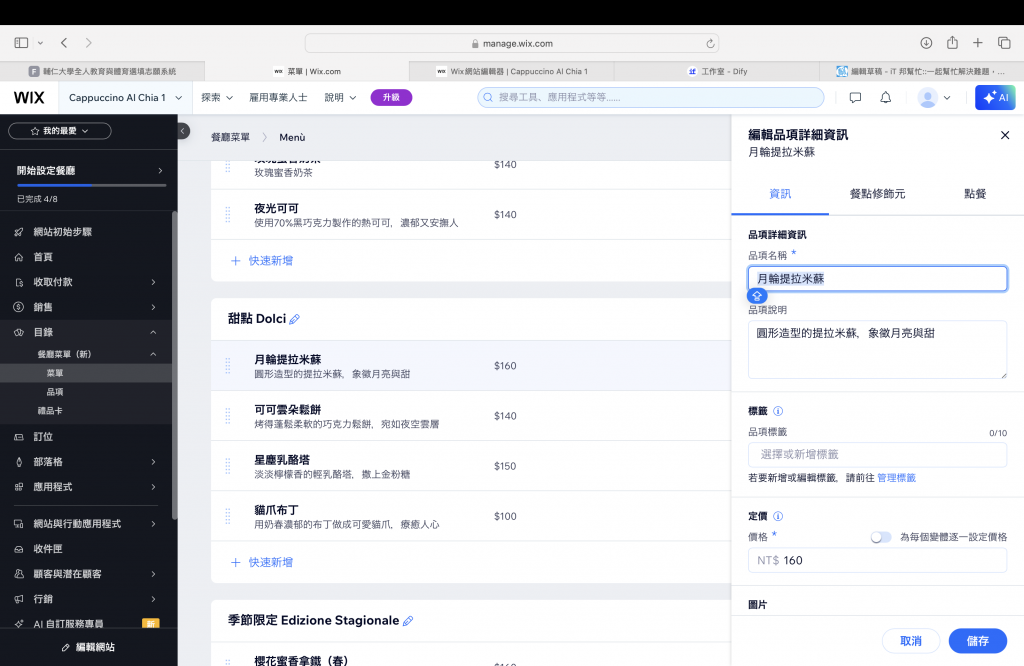The height and width of the screenshot is (666, 1024).
Task: Click 快速新增 under the 甜點 Dolci section
Action: pyautogui.click(x=262, y=562)
